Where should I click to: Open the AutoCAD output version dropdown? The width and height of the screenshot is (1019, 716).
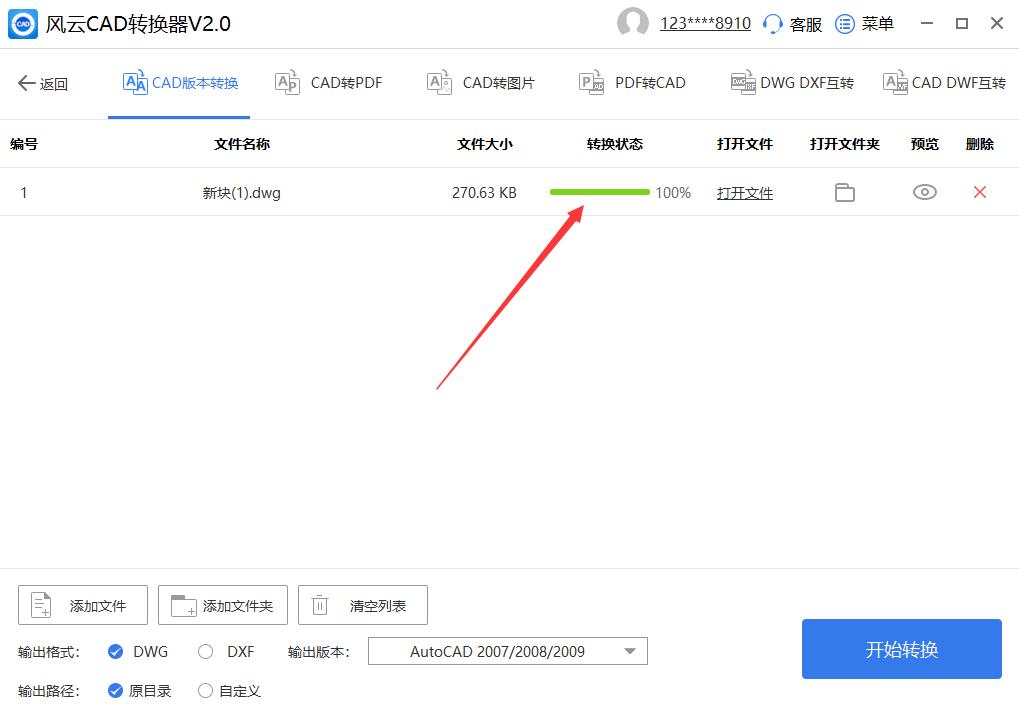507,651
